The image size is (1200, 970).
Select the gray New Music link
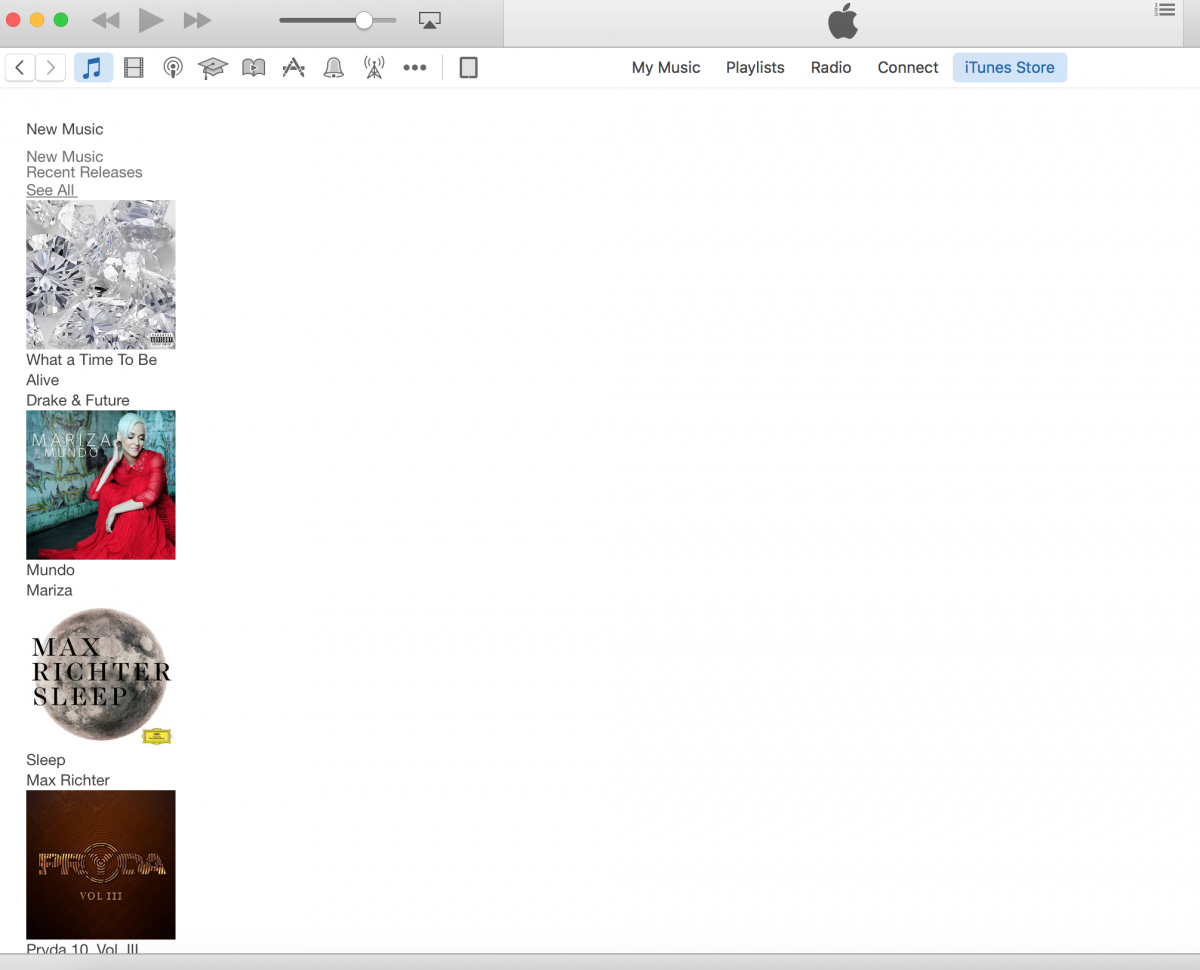click(x=65, y=156)
